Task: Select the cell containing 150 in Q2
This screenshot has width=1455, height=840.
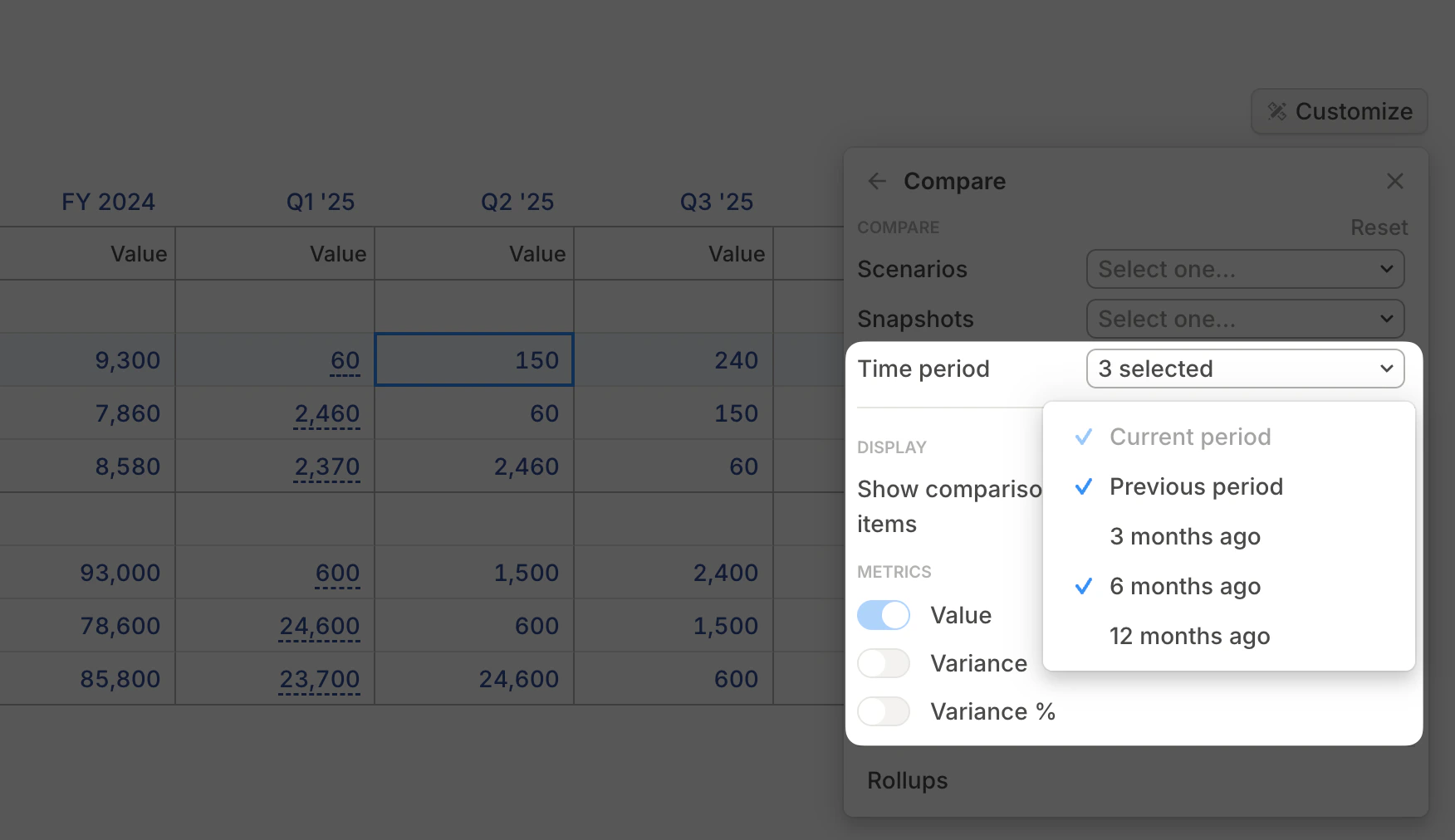Action: coord(474,359)
